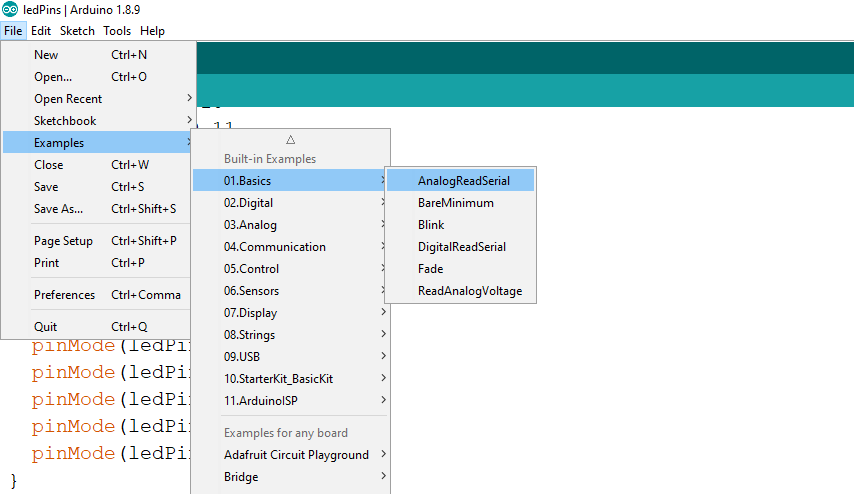Expand Adafruit Circuit Playground examples
Image resolution: width=854 pixels, height=494 pixels.
pos(290,455)
